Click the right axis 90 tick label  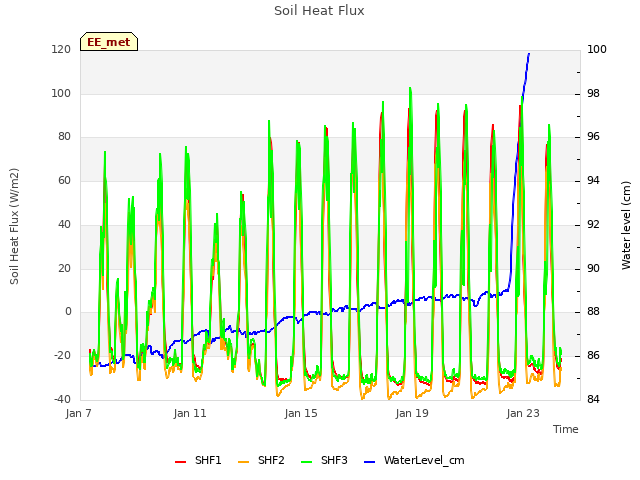tap(593, 269)
